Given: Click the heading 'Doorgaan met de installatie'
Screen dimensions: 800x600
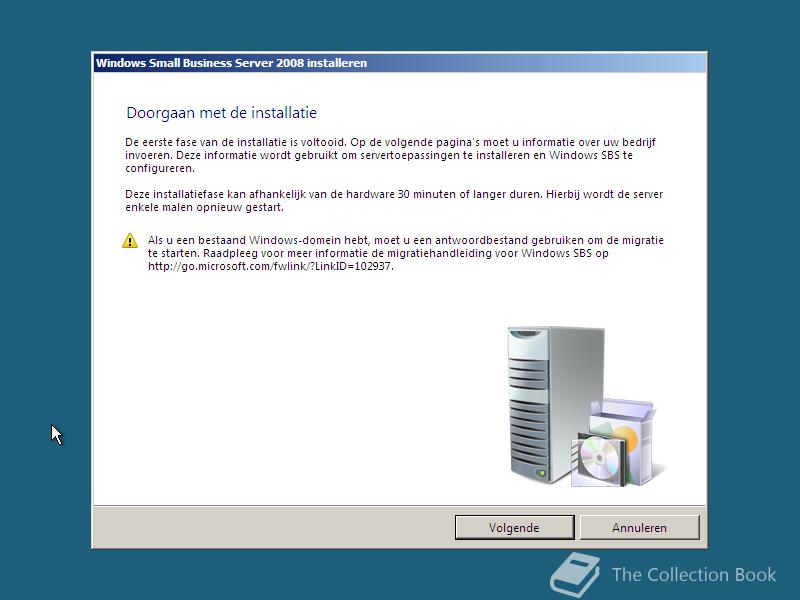Looking at the screenshot, I should 221,113.
